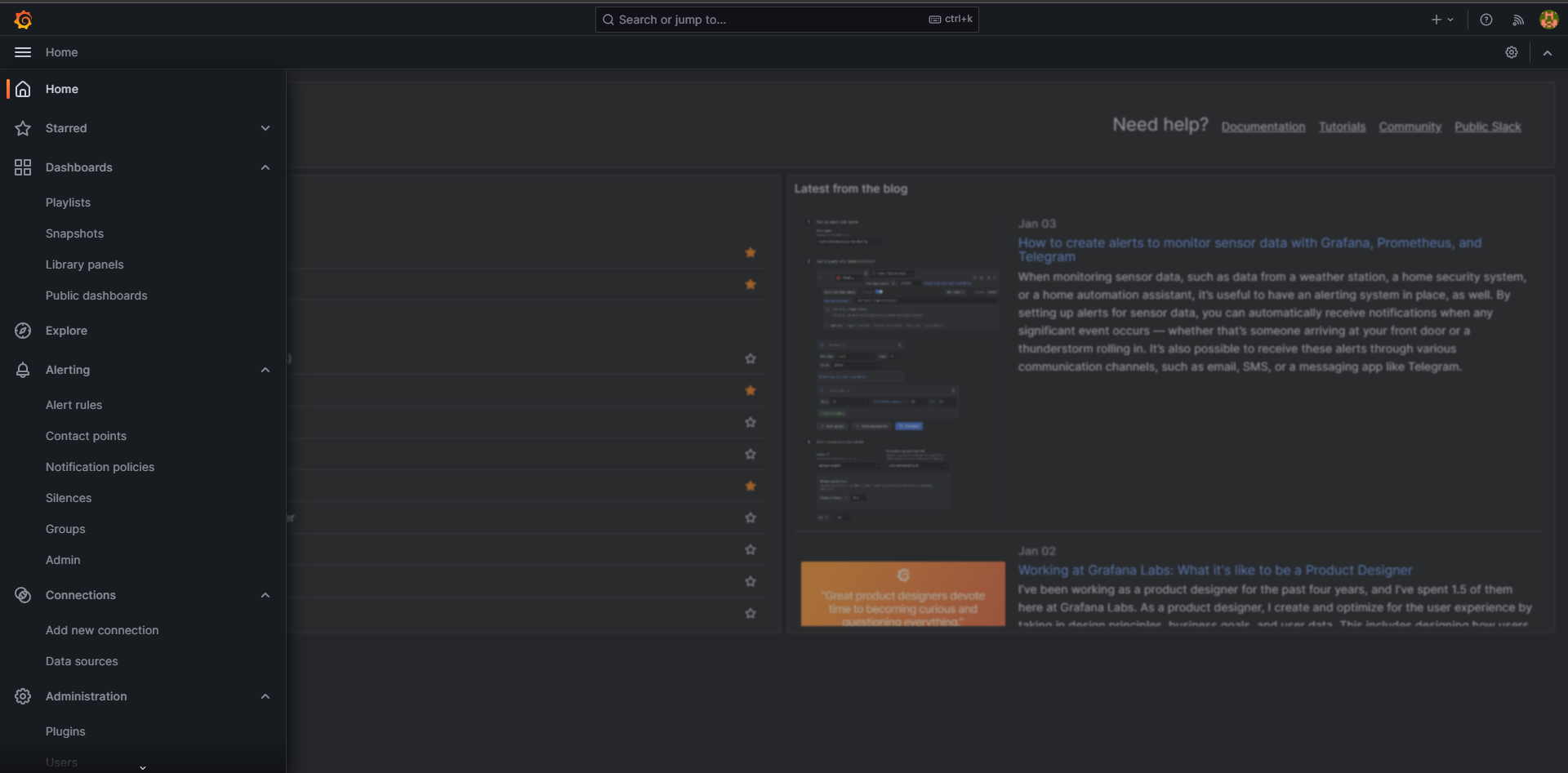Click the Grafana logo icon

coord(23,20)
